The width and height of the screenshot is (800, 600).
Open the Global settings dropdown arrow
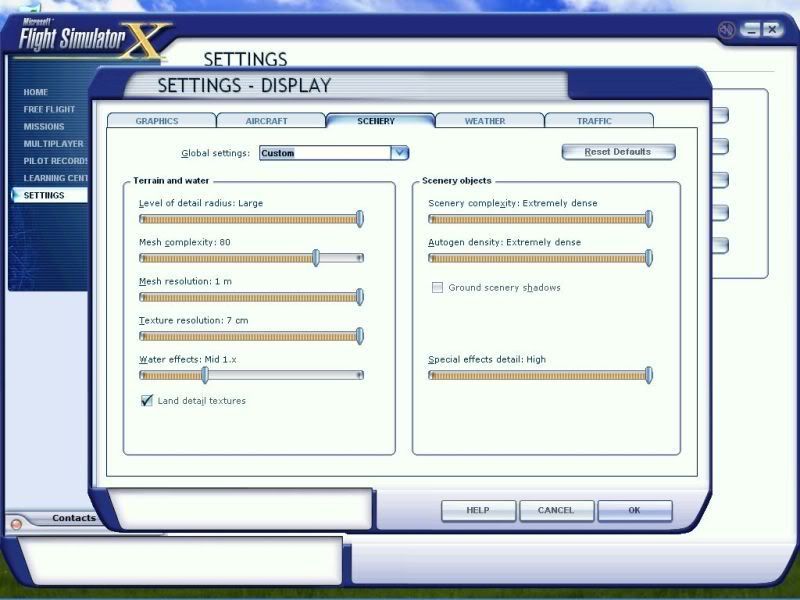(399, 153)
